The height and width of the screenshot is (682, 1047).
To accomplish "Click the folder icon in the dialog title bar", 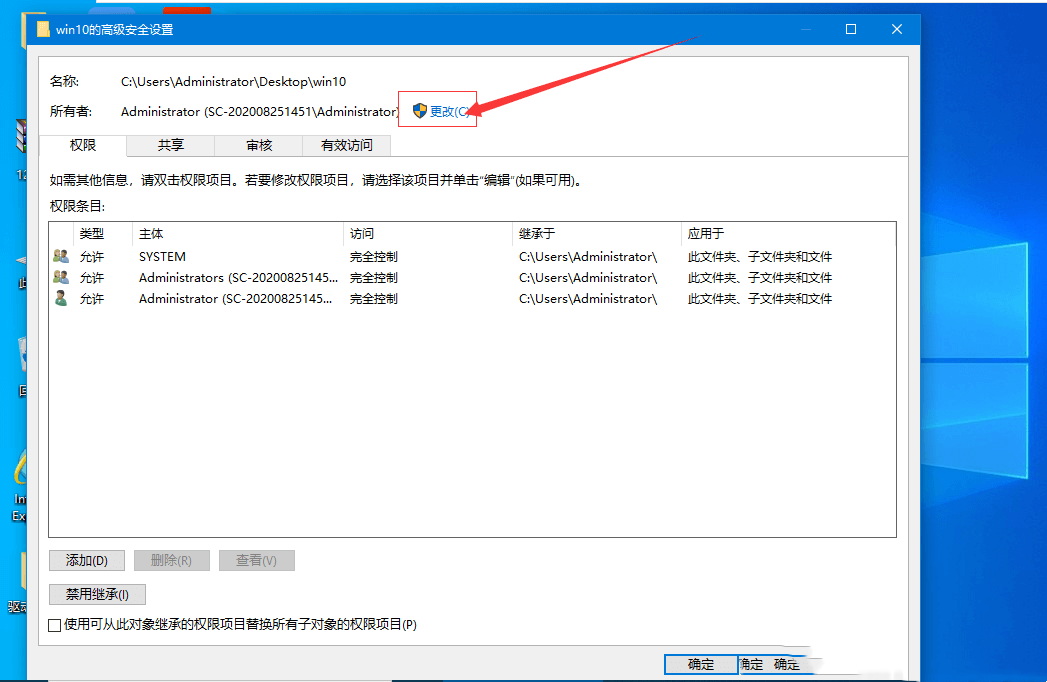I will pos(43,29).
